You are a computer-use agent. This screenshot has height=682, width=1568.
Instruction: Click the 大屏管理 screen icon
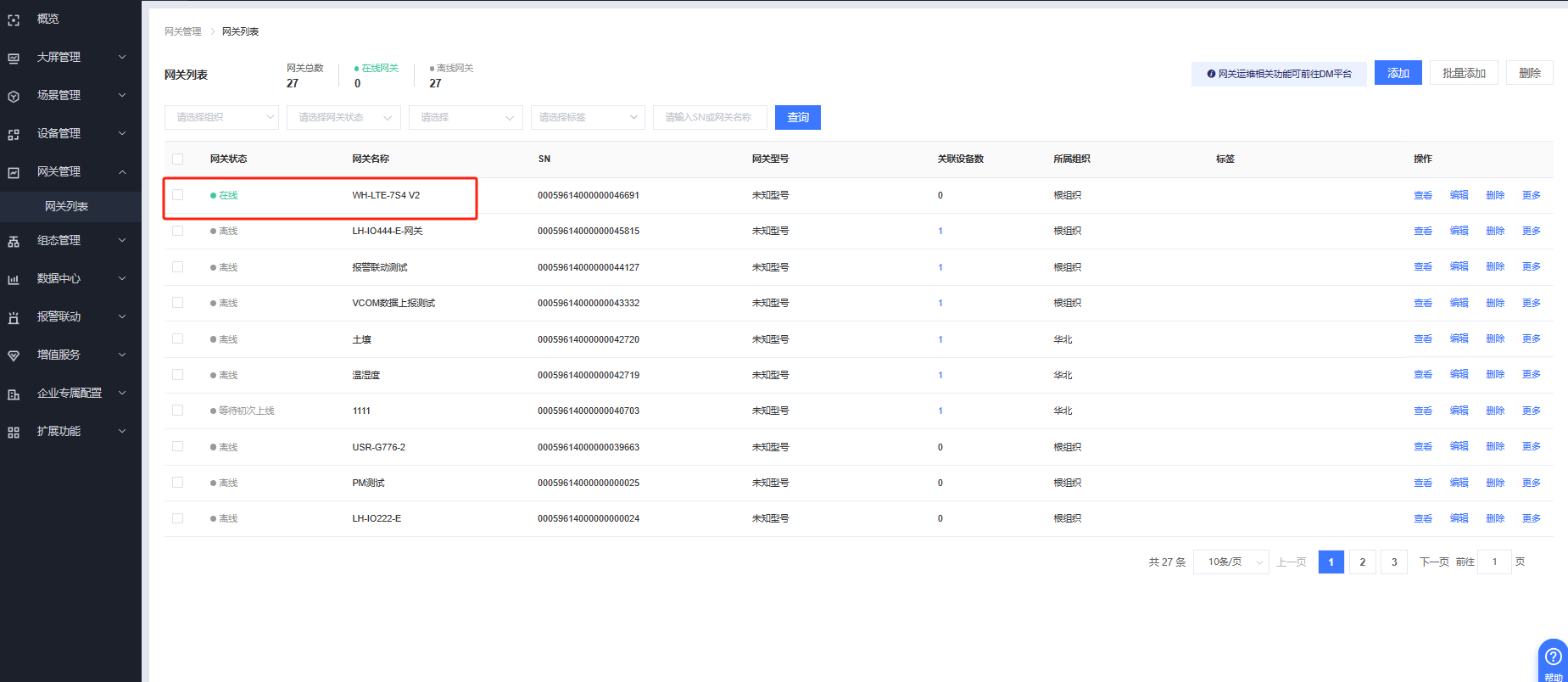(x=14, y=58)
